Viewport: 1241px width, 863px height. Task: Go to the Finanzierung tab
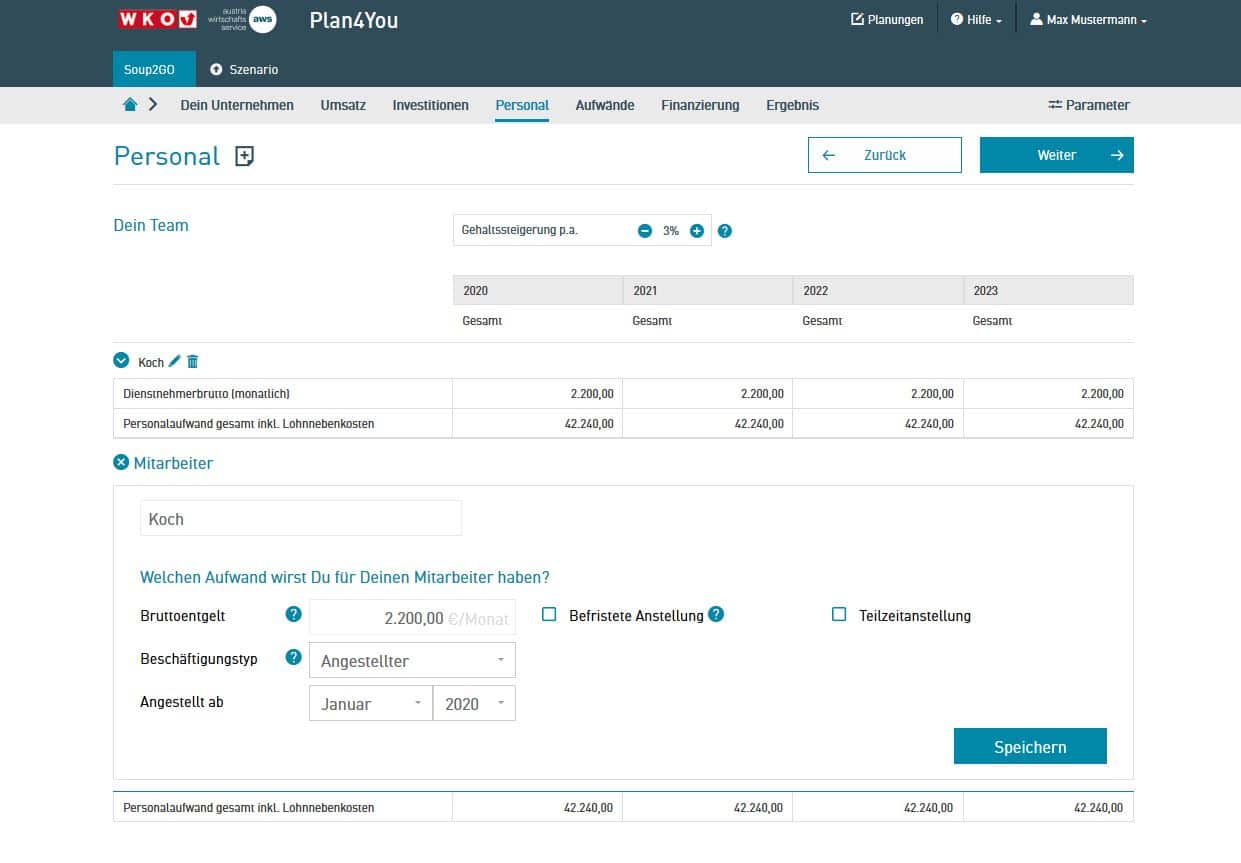(700, 105)
